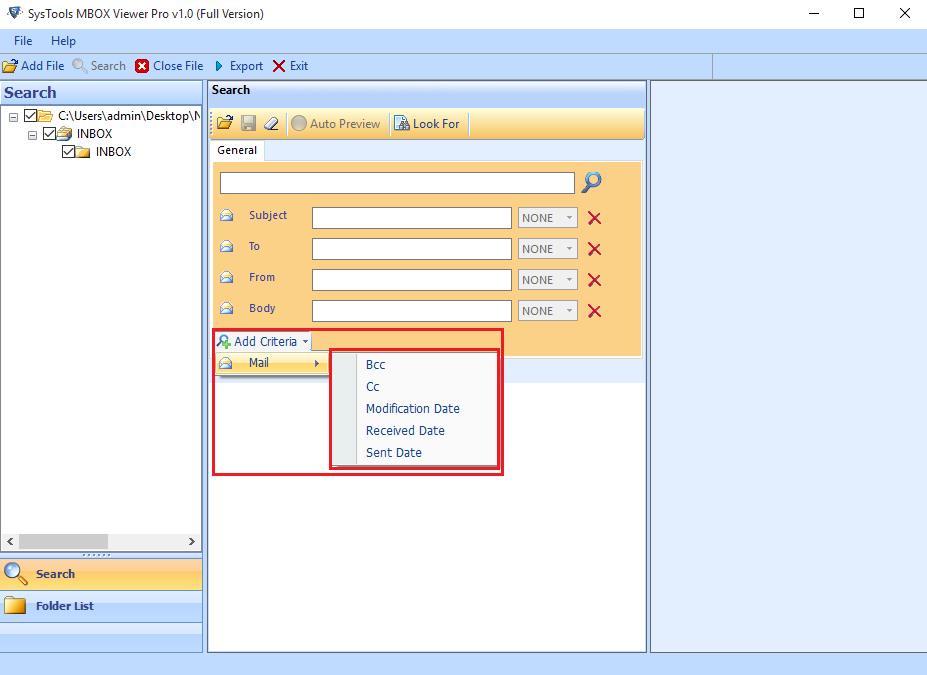The image size is (927, 675).
Task: Click the left scroll arrow of folder tree
Action: (x=10, y=541)
